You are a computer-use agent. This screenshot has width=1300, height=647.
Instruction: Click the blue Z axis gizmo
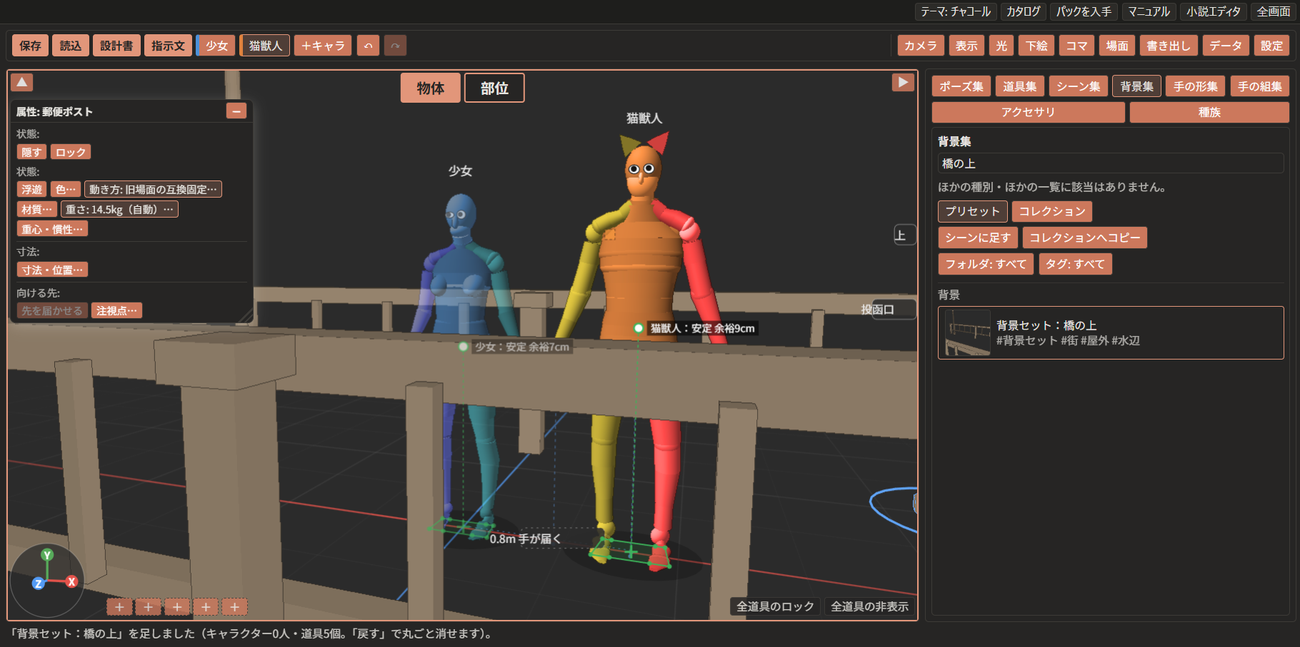(38, 583)
